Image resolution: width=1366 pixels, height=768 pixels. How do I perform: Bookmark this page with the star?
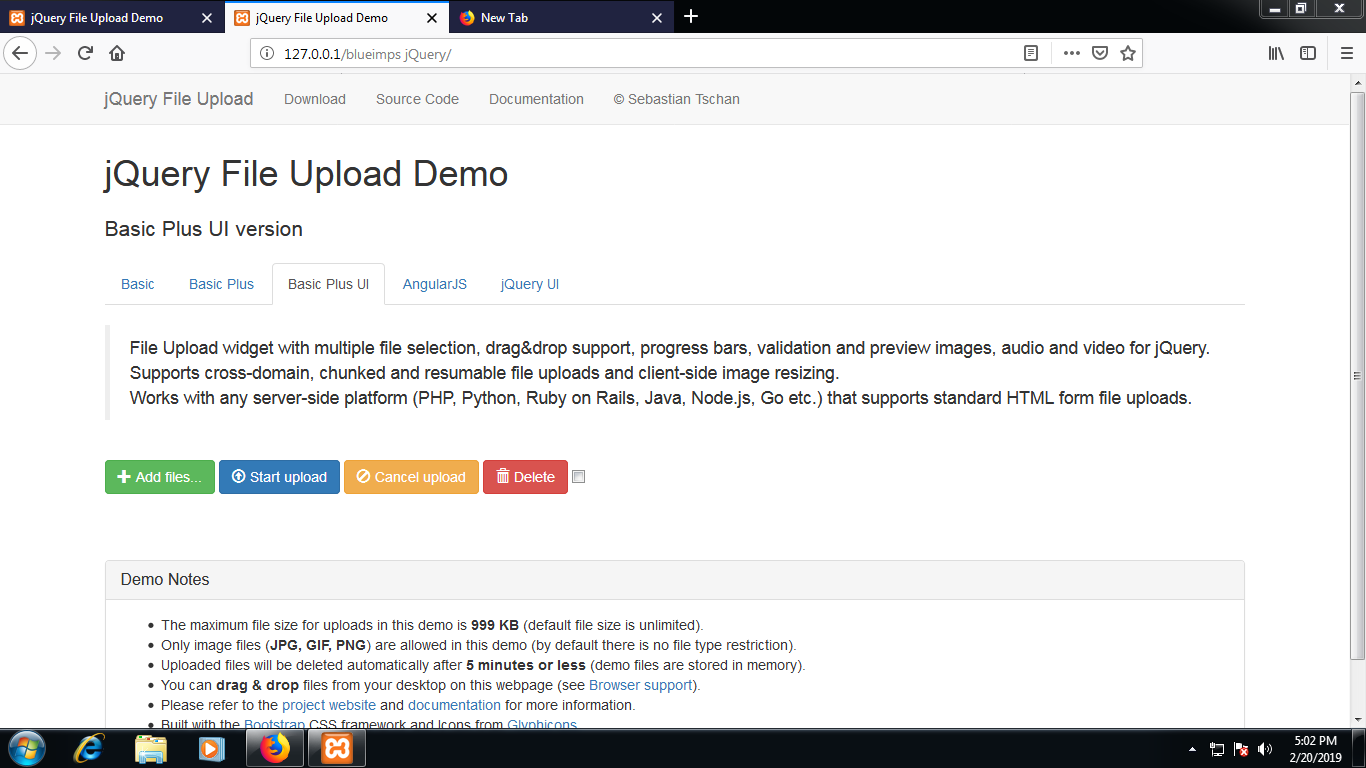[1128, 53]
